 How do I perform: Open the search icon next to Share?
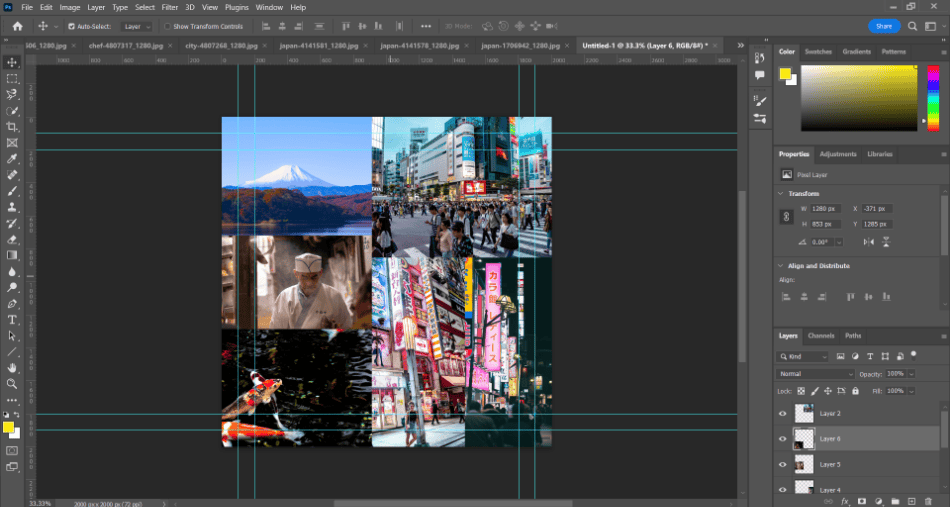point(912,26)
